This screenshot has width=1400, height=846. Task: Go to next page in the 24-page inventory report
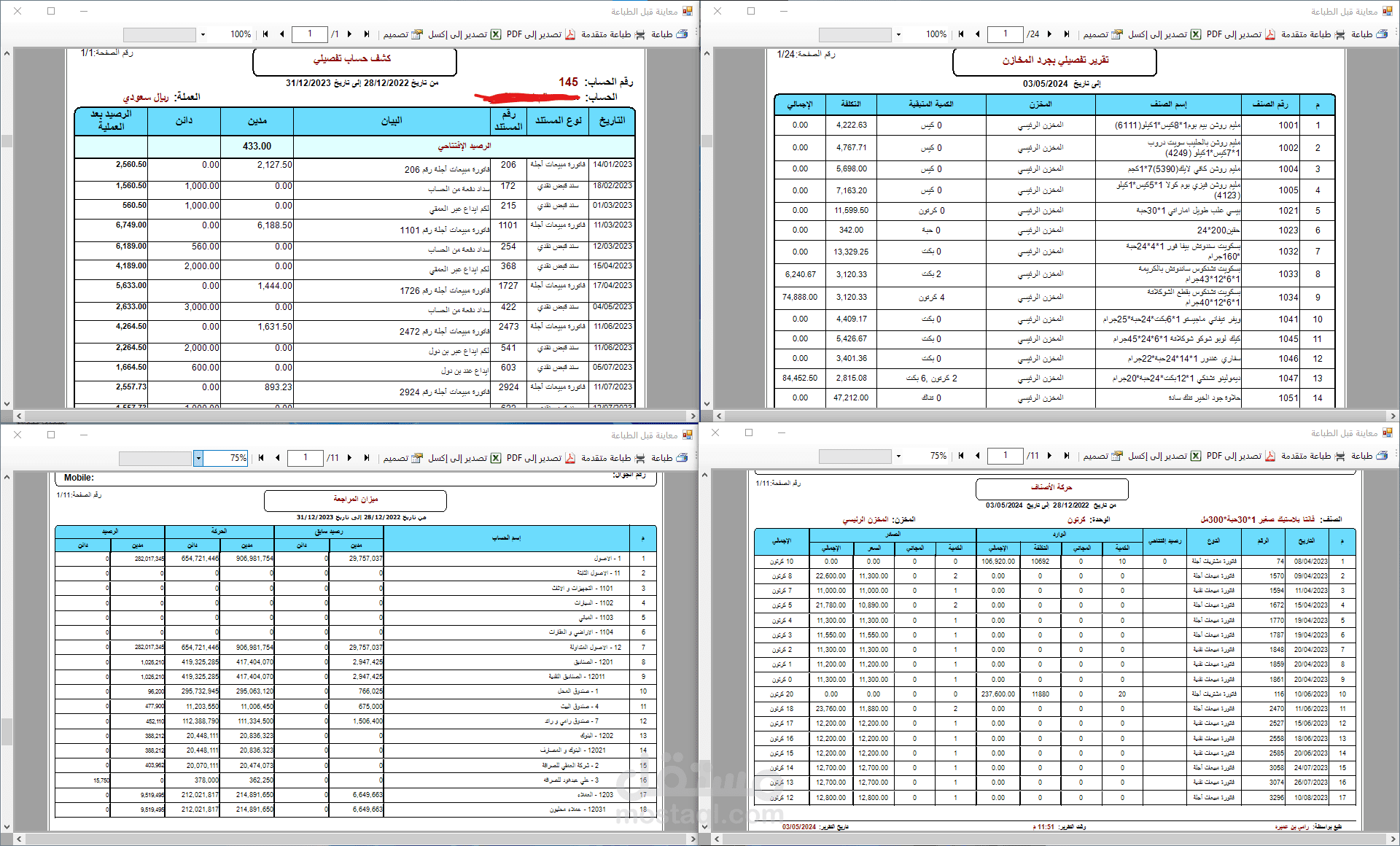(x=1050, y=34)
